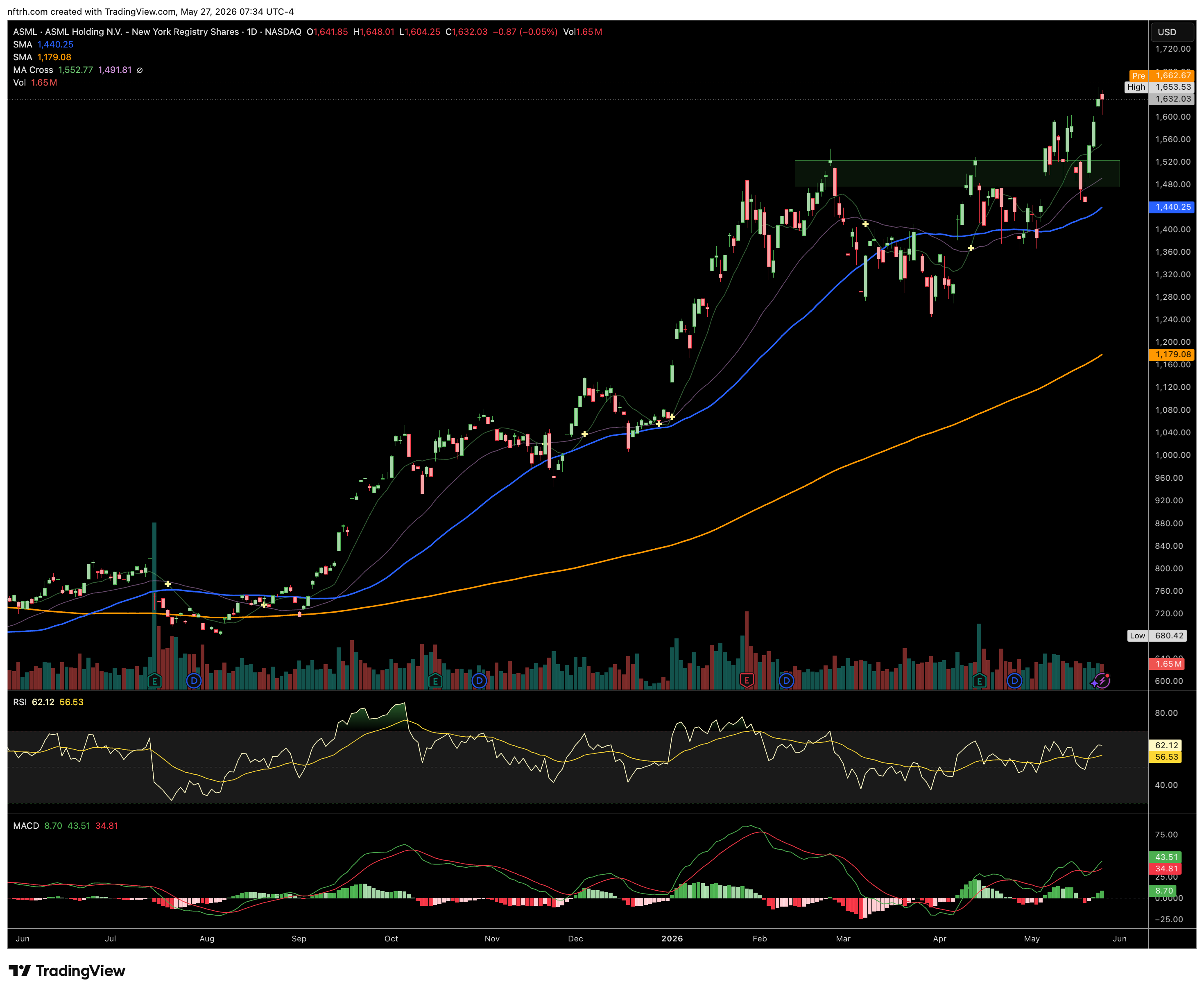The width and height of the screenshot is (1204, 993).
Task: Open the late-April blue dividend D marker
Action: pyautogui.click(x=1014, y=681)
